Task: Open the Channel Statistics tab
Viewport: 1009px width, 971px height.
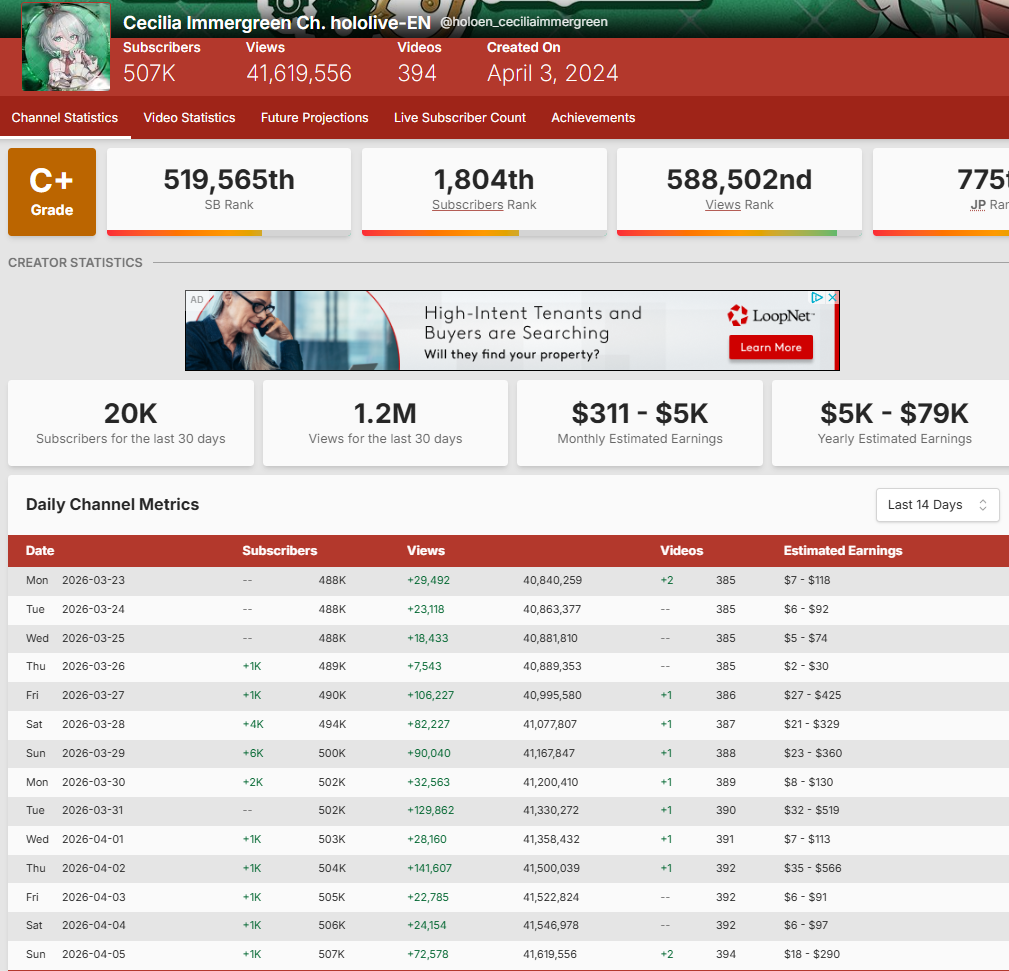Action: click(65, 118)
